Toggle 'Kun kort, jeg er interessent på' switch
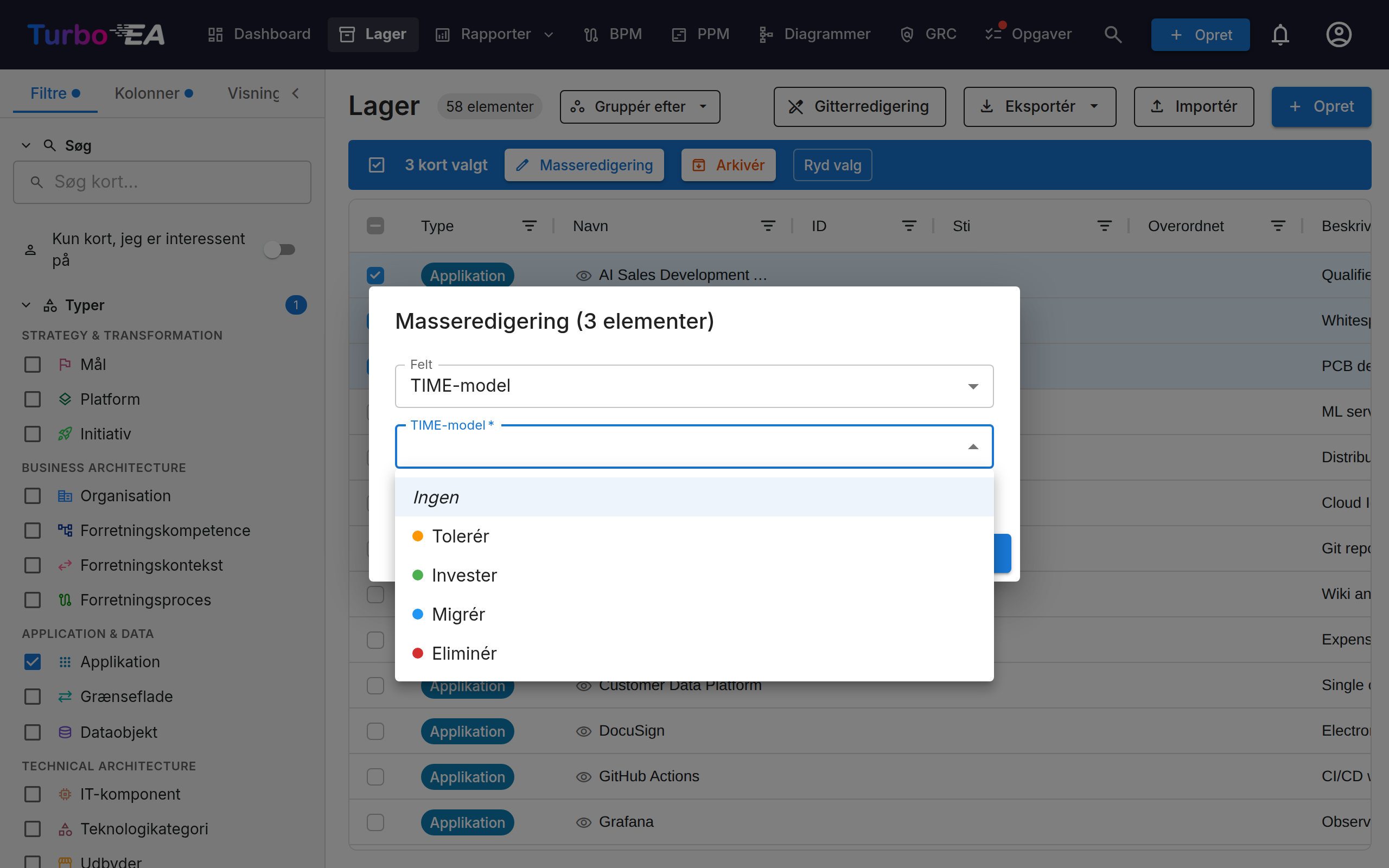Viewport: 1389px width, 868px height. pos(280,249)
